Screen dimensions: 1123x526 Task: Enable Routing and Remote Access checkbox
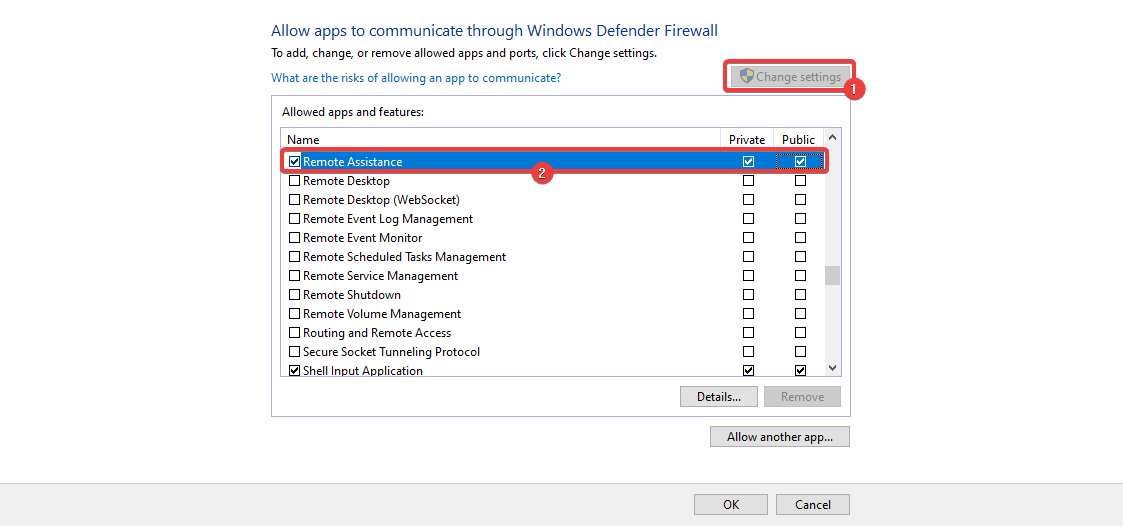pos(294,333)
